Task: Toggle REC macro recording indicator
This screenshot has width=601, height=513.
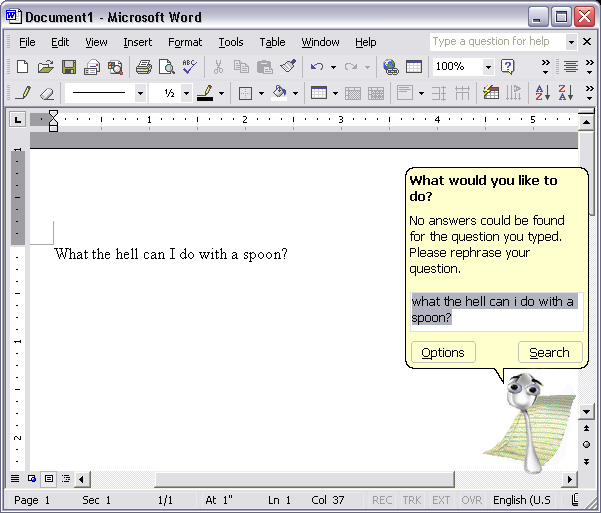Action: (382, 500)
